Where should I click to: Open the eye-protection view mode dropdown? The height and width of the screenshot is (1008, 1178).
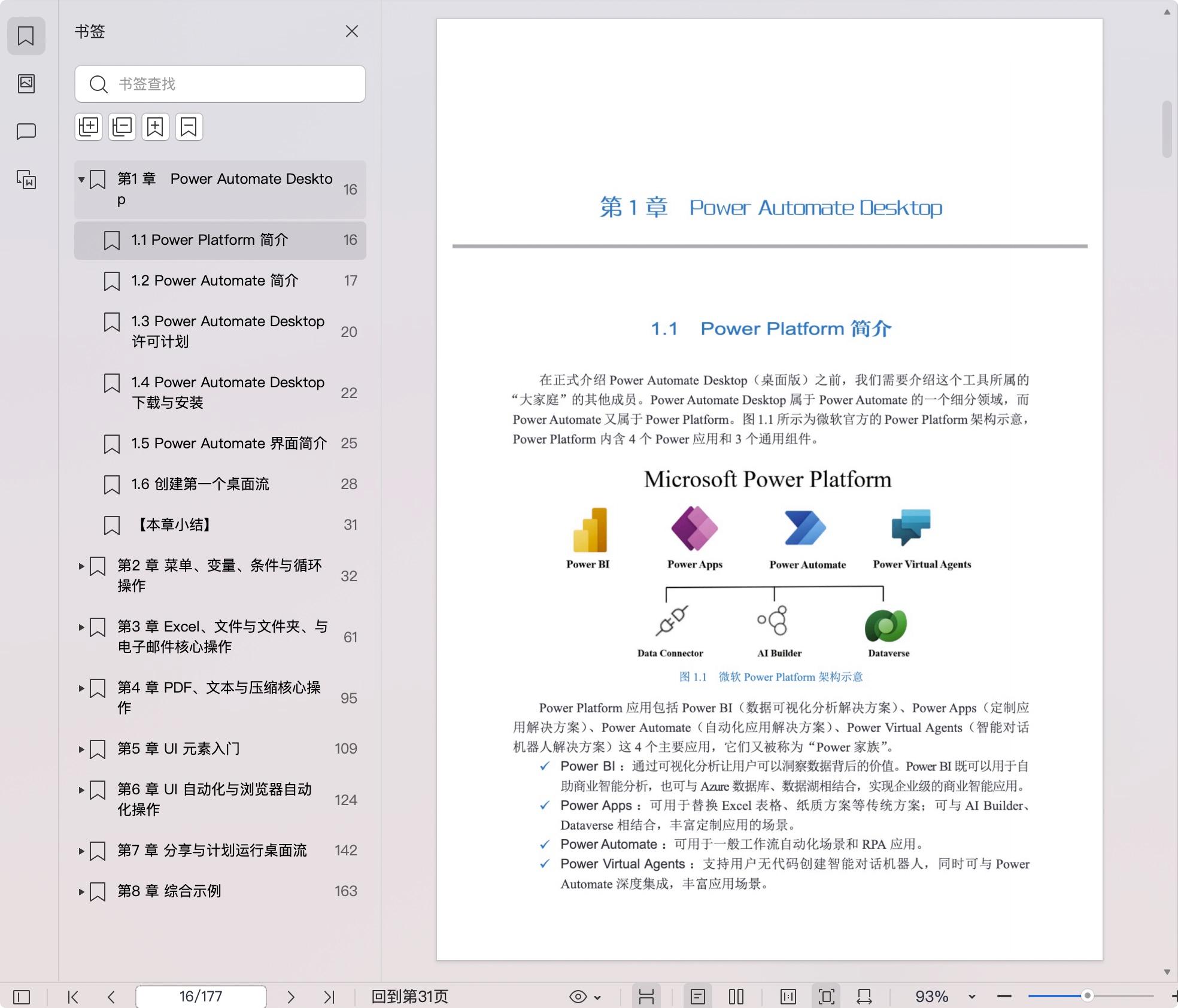click(x=585, y=997)
